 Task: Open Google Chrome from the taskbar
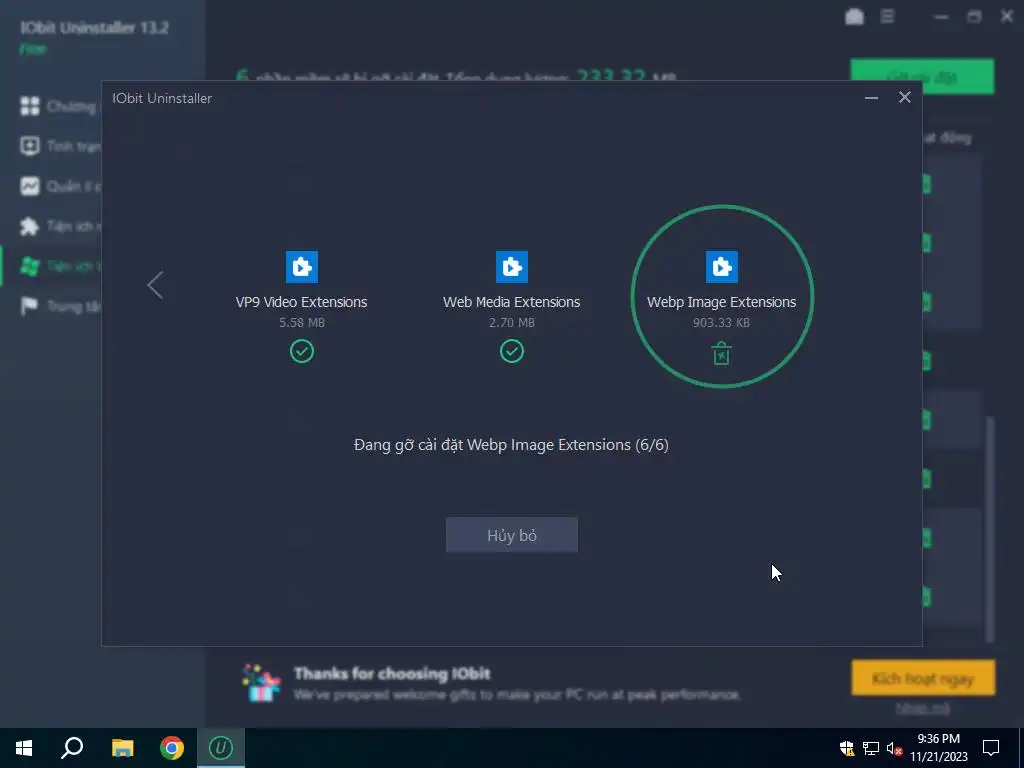[x=172, y=748]
